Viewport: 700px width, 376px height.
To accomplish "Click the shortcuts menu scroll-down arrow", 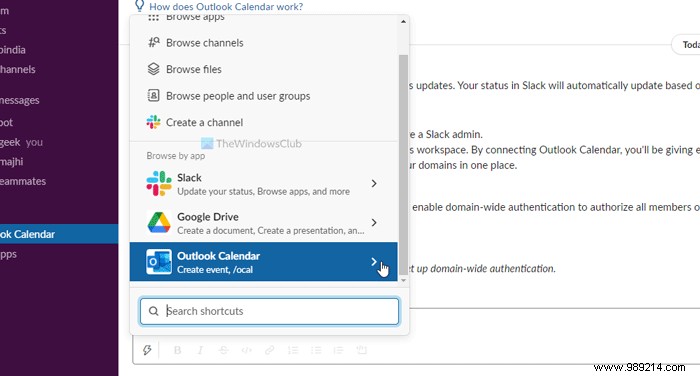I will 403,280.
